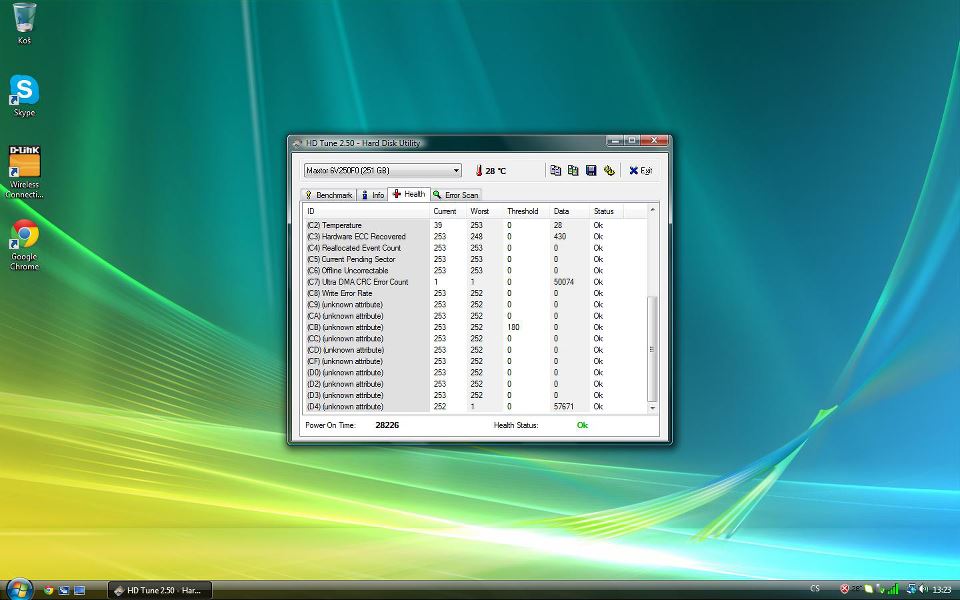The height and width of the screenshot is (600, 960).
Task: Select the (D4) unknown attribute row
Action: 475,407
